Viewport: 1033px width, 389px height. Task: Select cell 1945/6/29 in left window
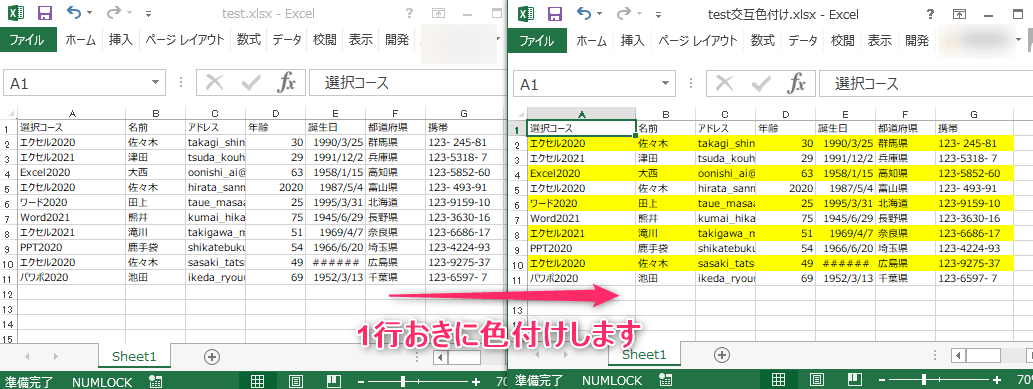tap(335, 218)
